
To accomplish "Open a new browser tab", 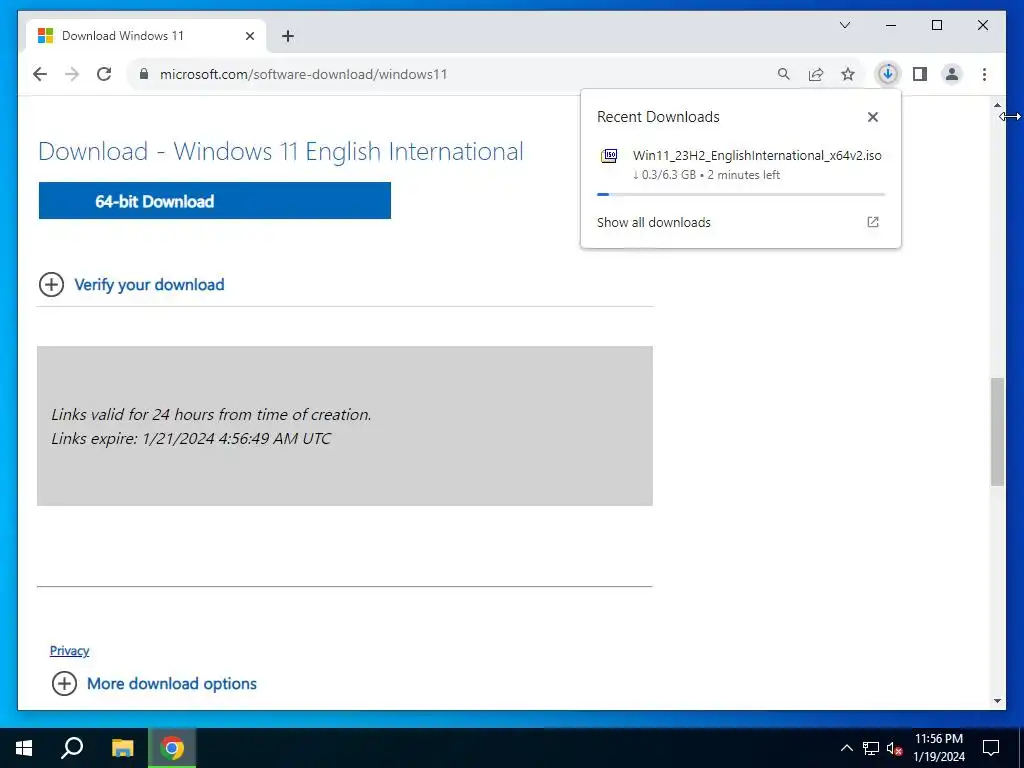I will coord(288,36).
